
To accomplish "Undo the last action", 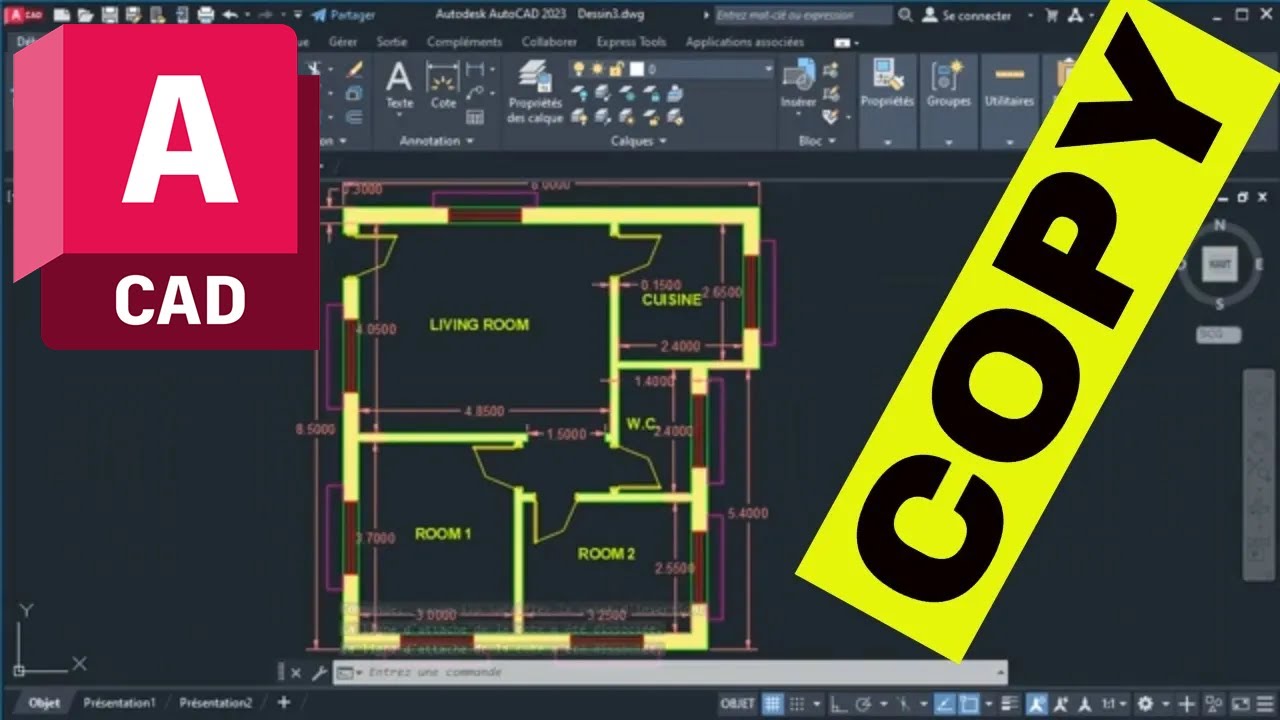I will coord(230,15).
